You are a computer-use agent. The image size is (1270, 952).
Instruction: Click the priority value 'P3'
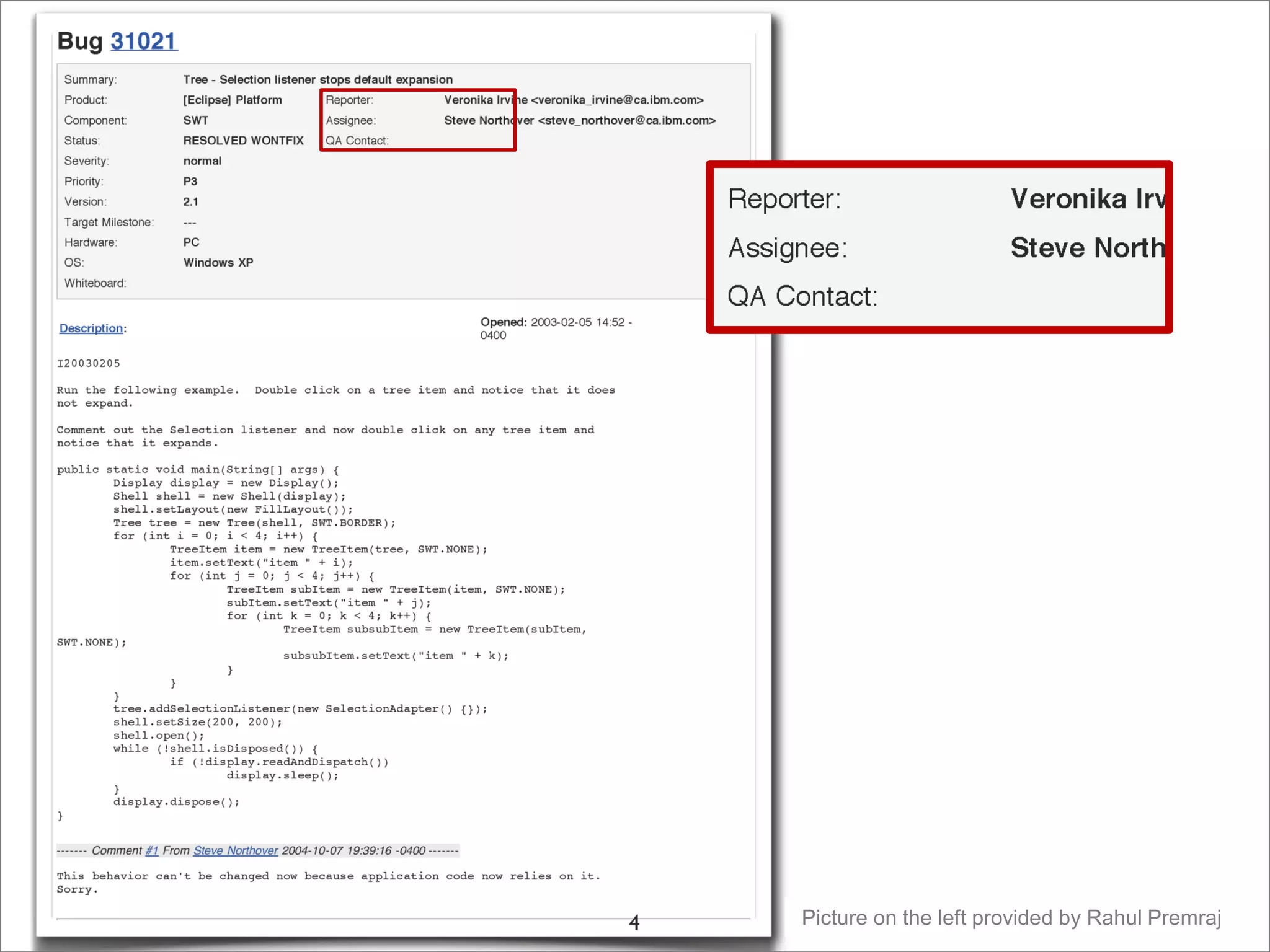pos(190,182)
